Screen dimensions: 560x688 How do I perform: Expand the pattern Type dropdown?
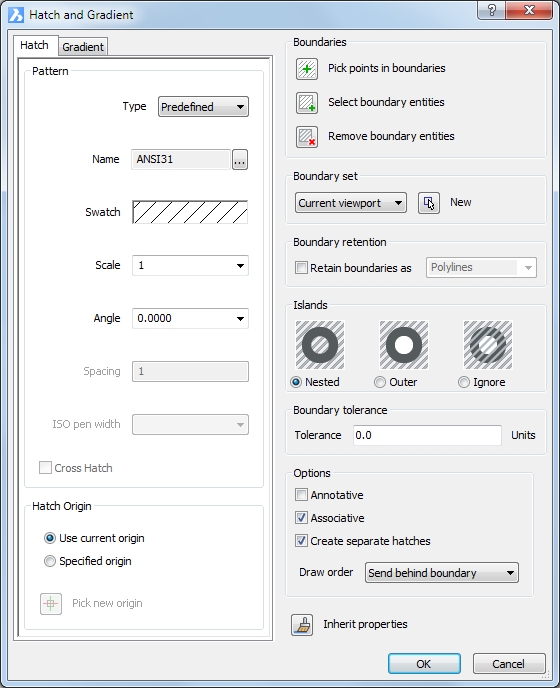(203, 107)
